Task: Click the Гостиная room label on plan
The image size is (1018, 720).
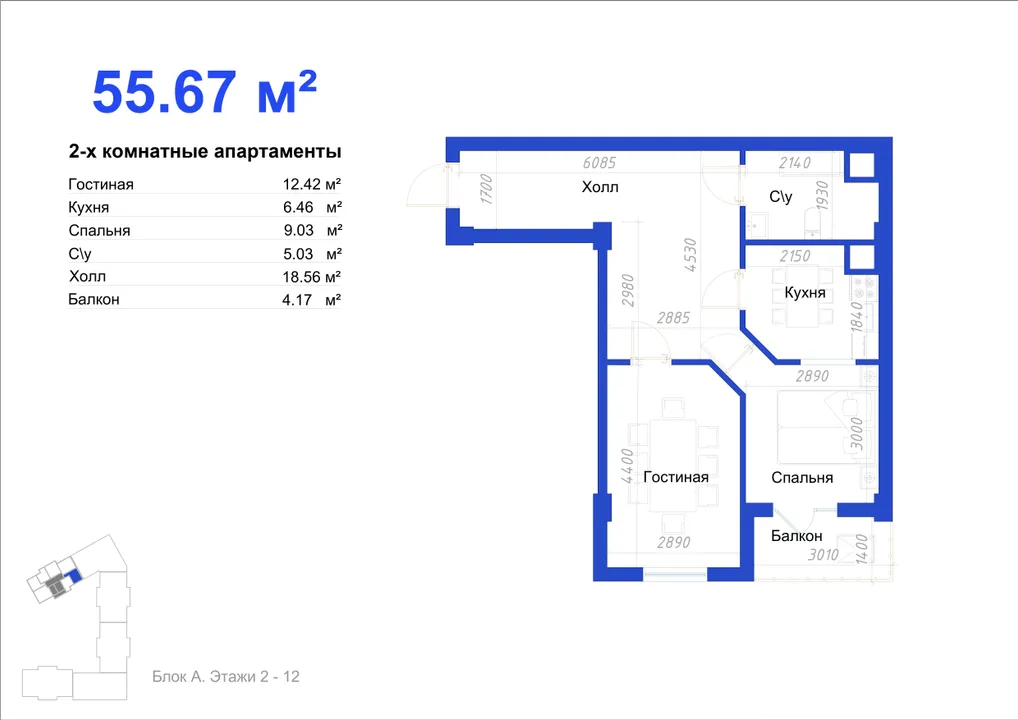Action: (676, 477)
